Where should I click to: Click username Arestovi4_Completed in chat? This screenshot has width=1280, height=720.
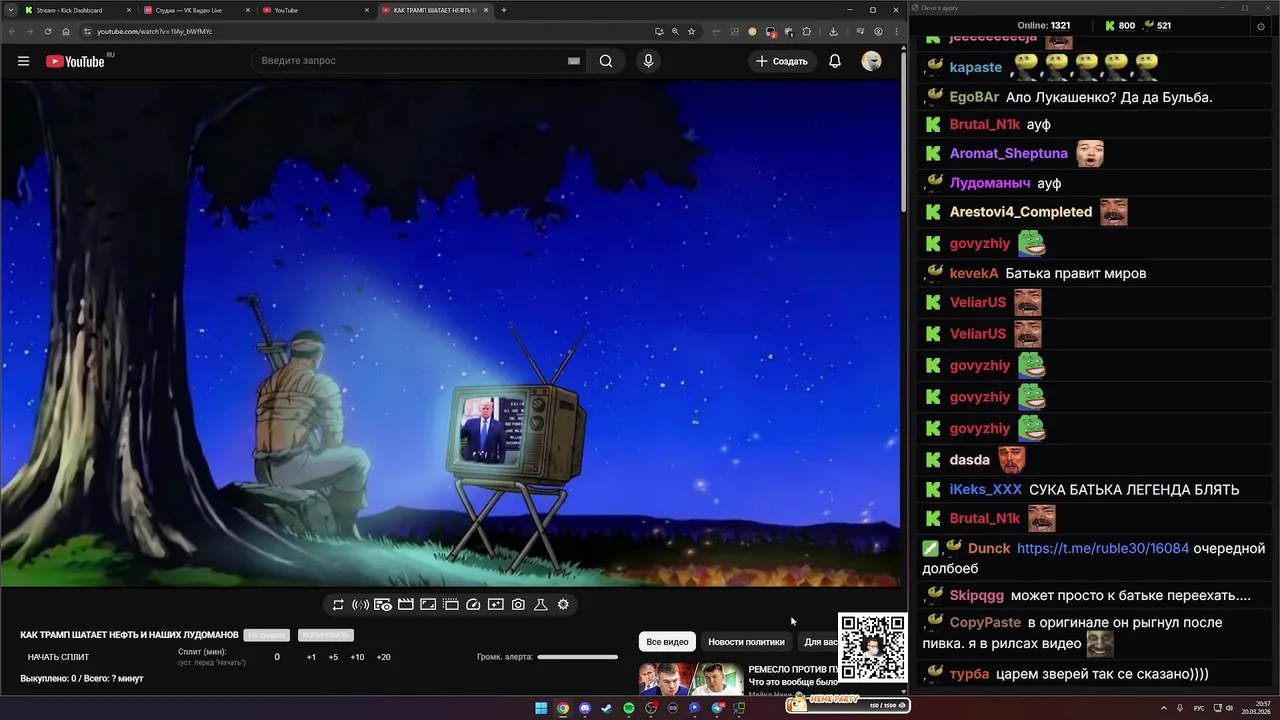pos(1021,212)
